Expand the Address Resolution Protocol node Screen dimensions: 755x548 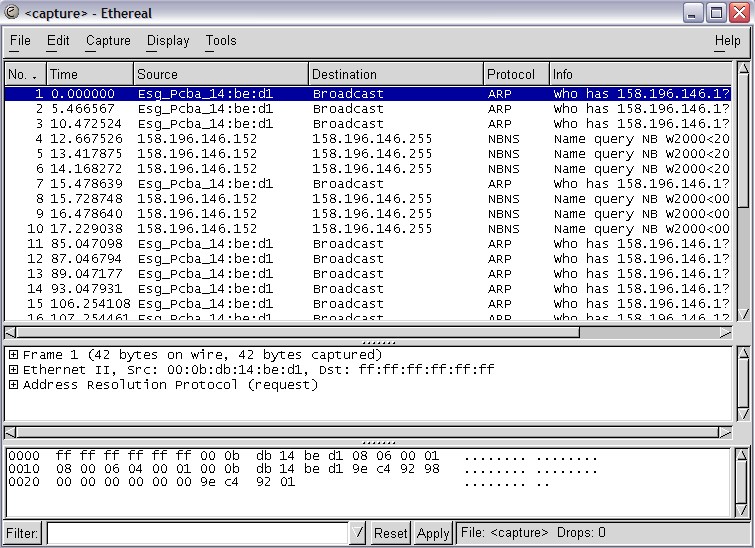[x=13, y=385]
